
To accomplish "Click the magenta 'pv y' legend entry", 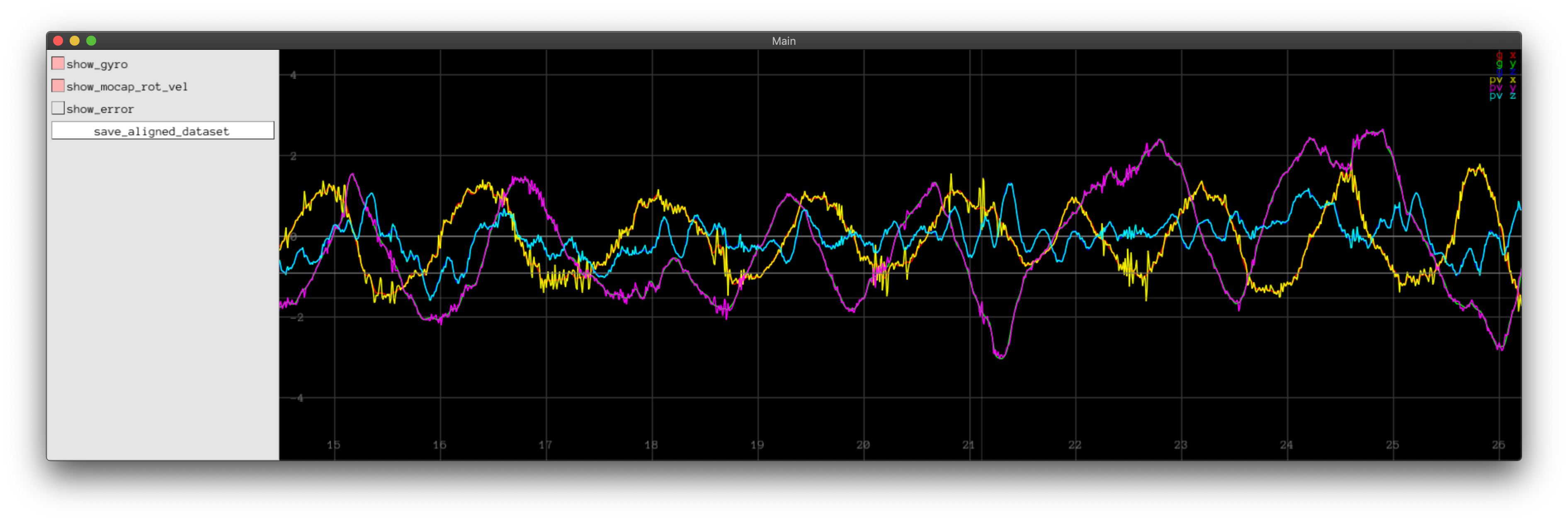I will 1502,88.
